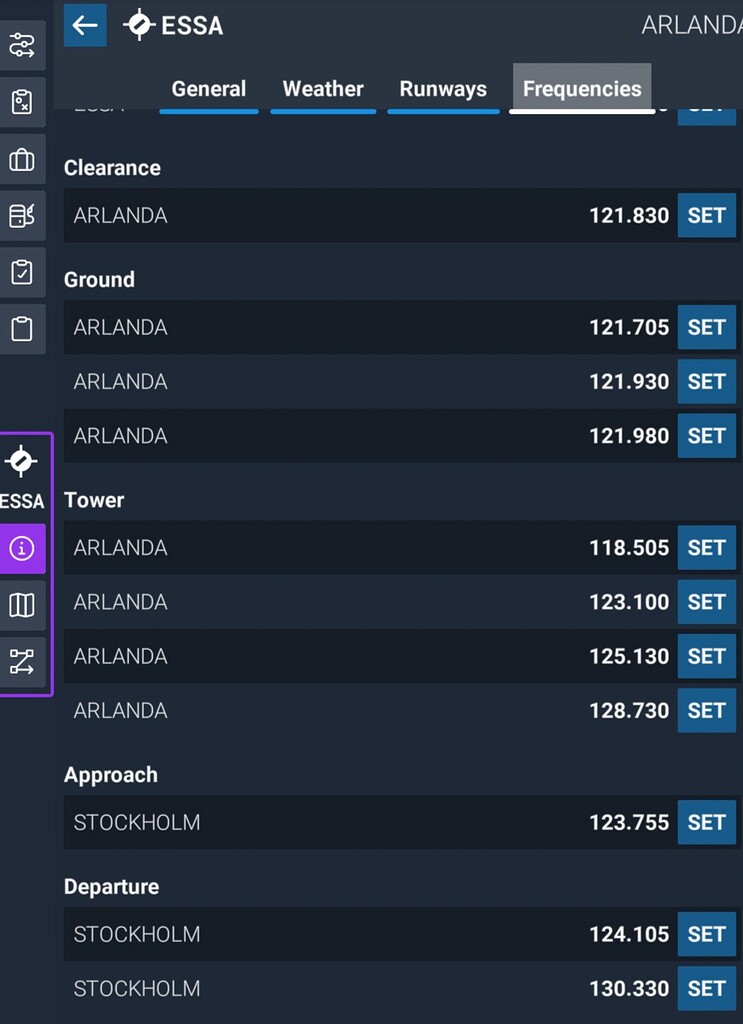This screenshot has height=1024, width=743.
Task: Switch to the General tab
Action: (209, 89)
